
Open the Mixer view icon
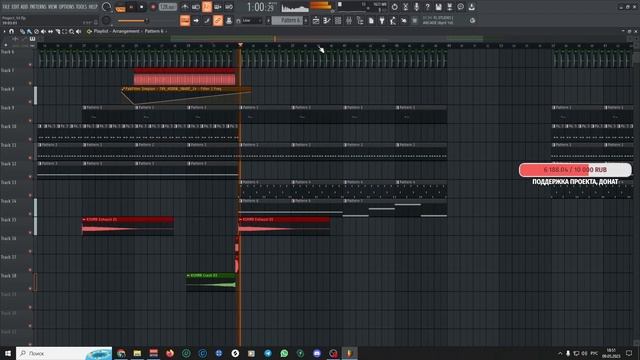(349, 20)
